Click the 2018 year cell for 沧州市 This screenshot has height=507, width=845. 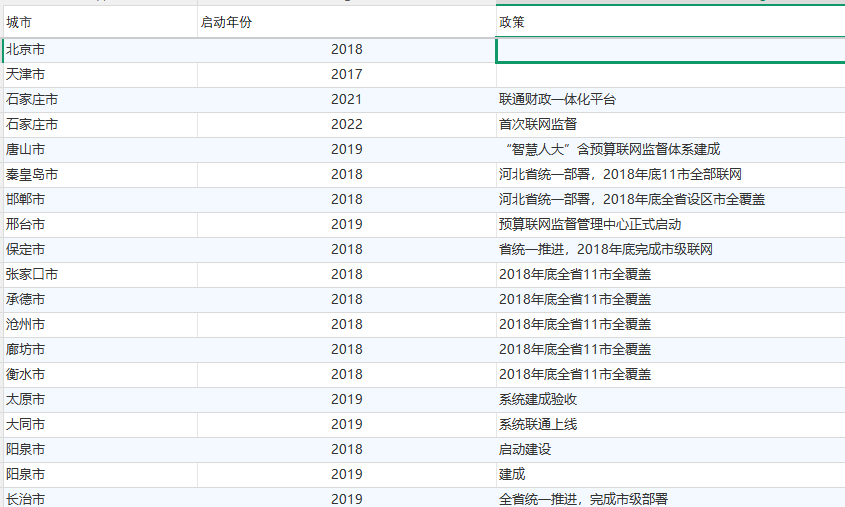[347, 325]
